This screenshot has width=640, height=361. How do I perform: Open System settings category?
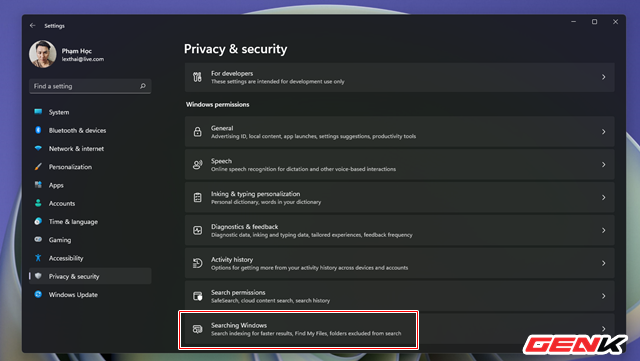(x=90, y=112)
